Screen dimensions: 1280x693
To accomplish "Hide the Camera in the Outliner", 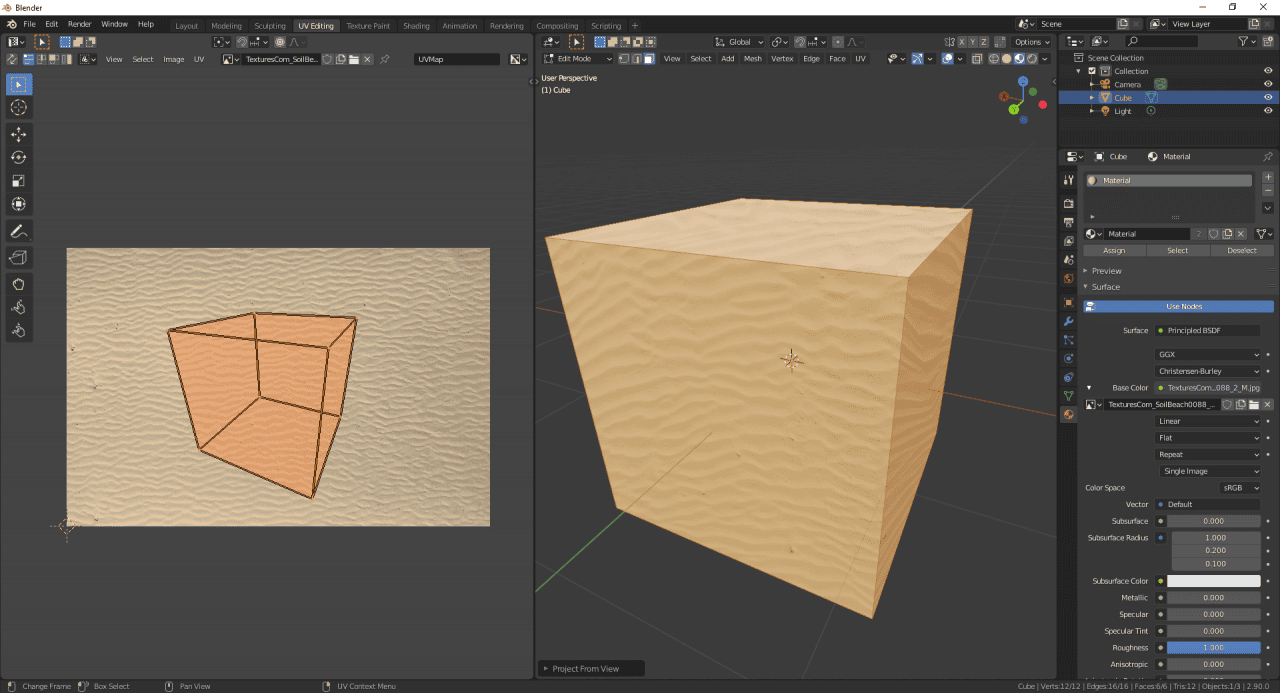I will [x=1268, y=84].
